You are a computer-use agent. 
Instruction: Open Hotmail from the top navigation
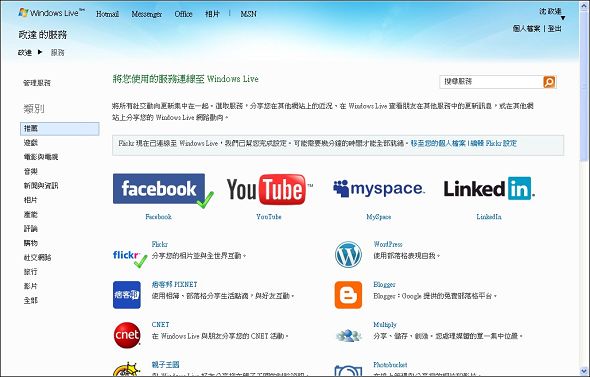(107, 14)
